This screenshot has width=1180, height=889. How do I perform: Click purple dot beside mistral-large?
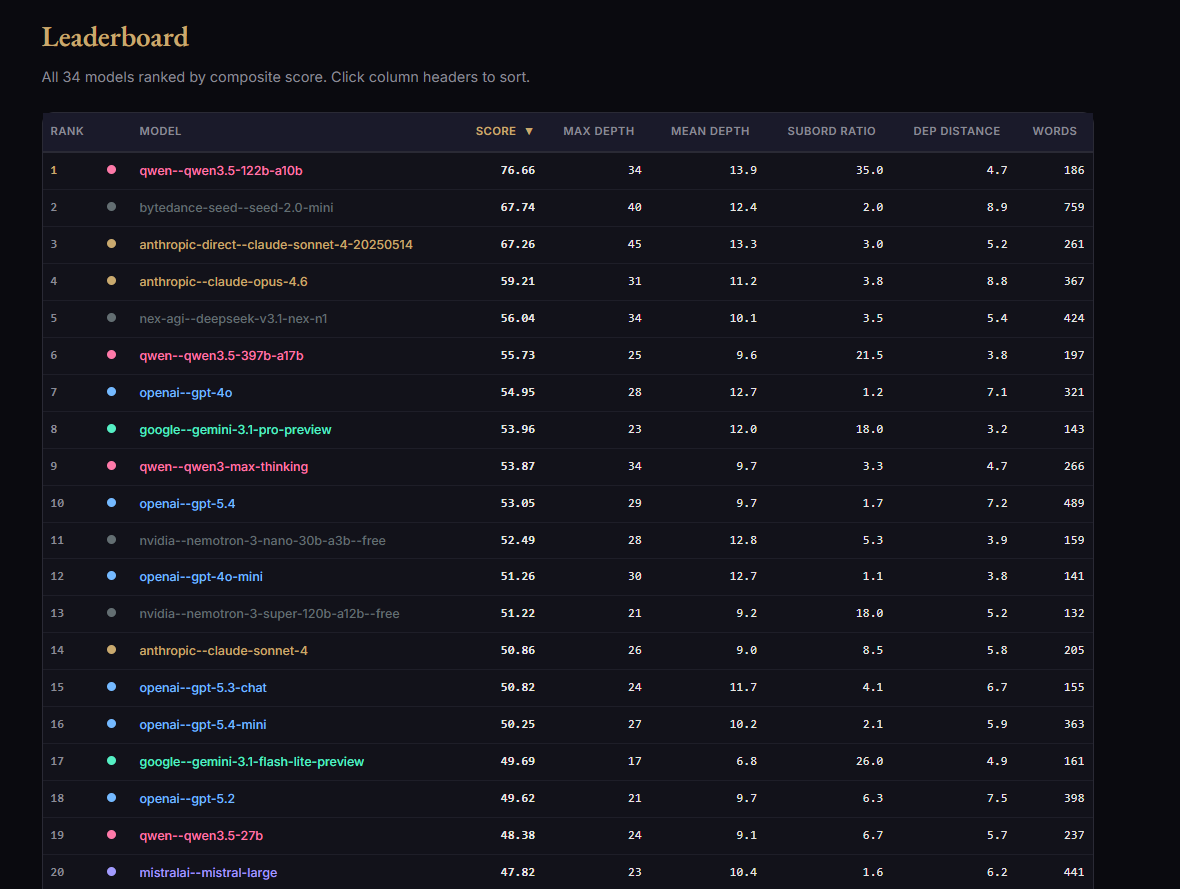pyautogui.click(x=111, y=872)
